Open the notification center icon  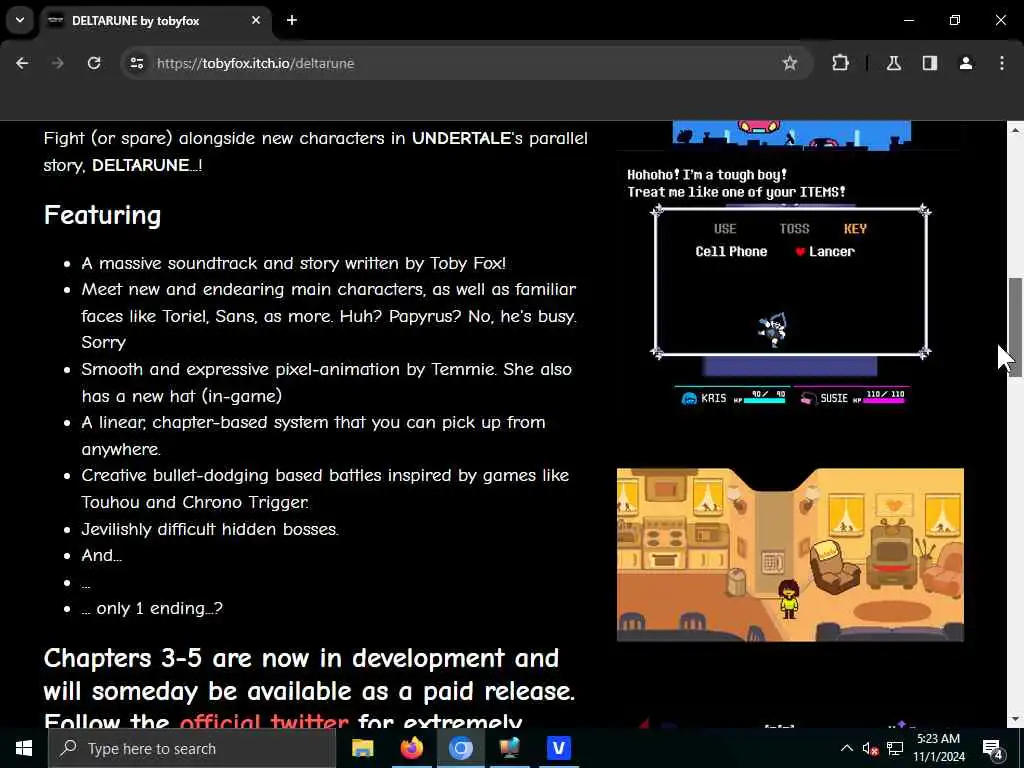tap(993, 748)
